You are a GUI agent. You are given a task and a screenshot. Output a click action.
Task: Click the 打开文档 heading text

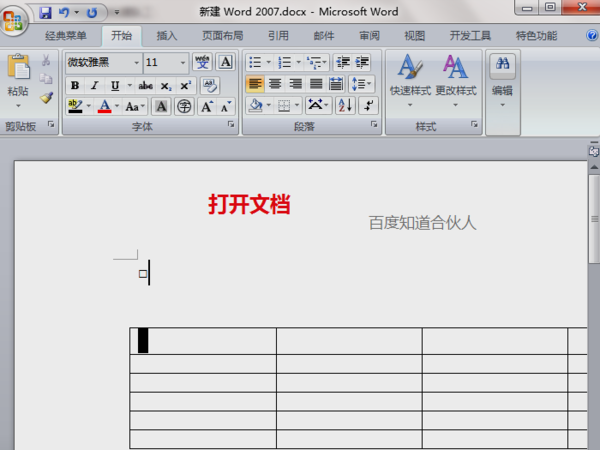(249, 204)
